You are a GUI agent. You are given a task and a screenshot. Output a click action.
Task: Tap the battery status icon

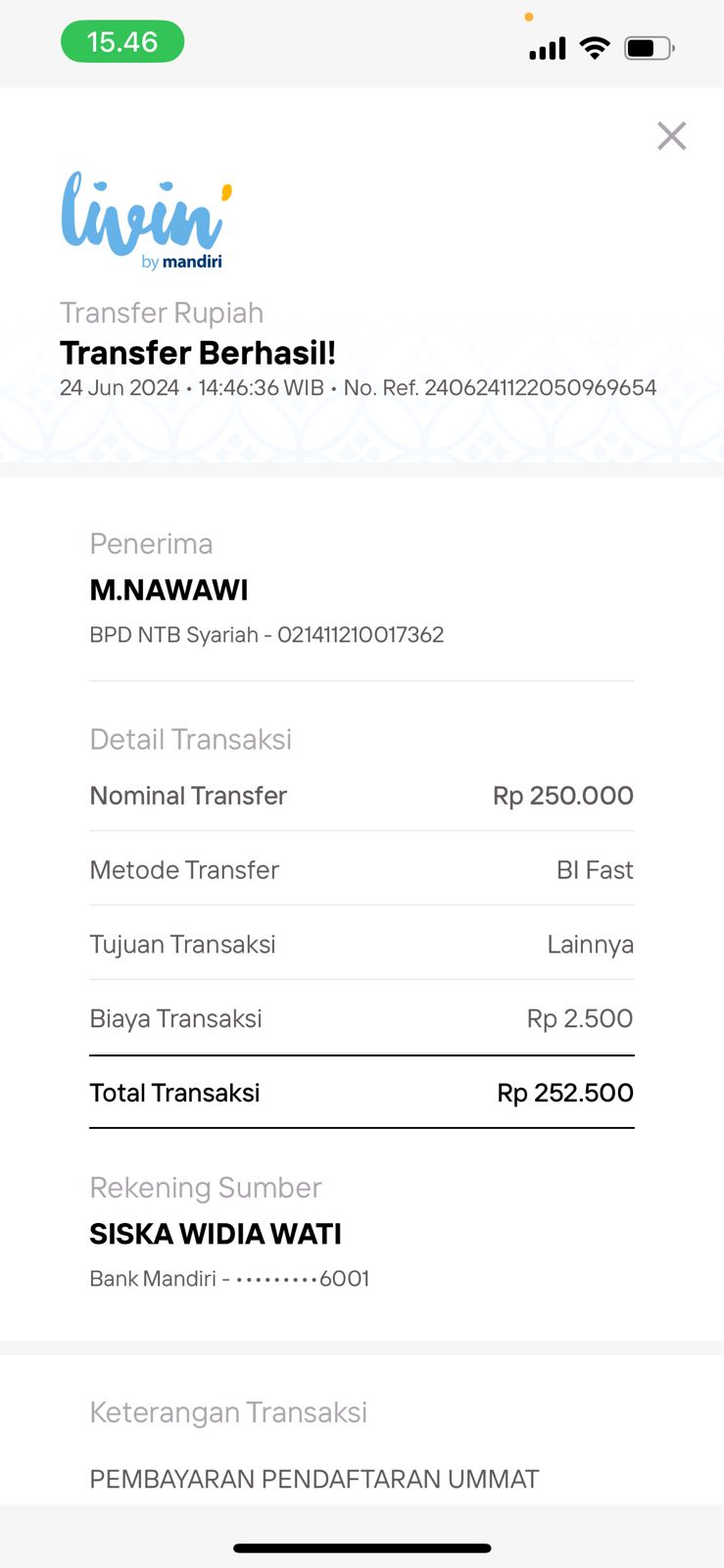(649, 47)
